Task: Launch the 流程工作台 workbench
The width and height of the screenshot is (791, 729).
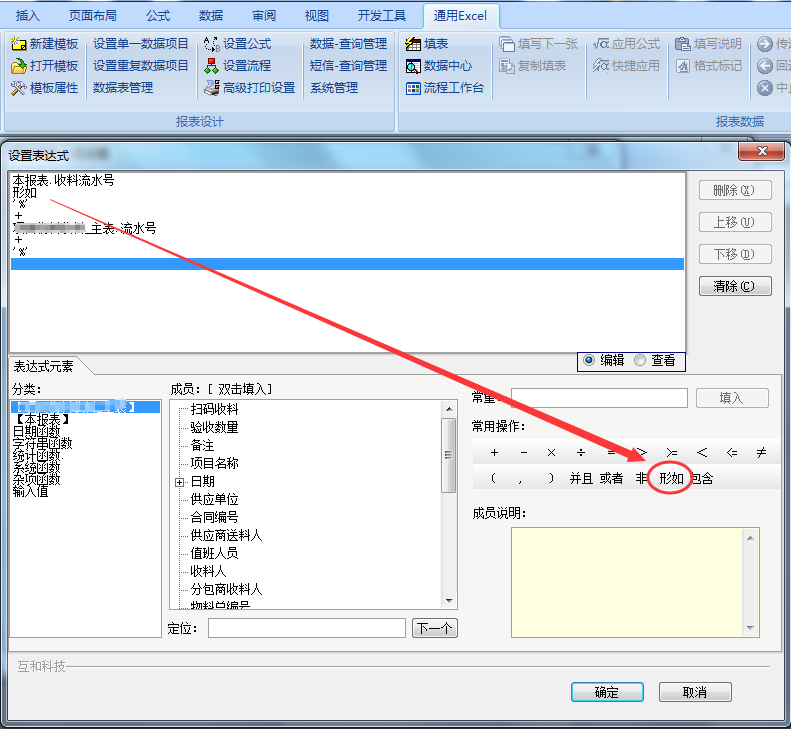Action: point(413,88)
